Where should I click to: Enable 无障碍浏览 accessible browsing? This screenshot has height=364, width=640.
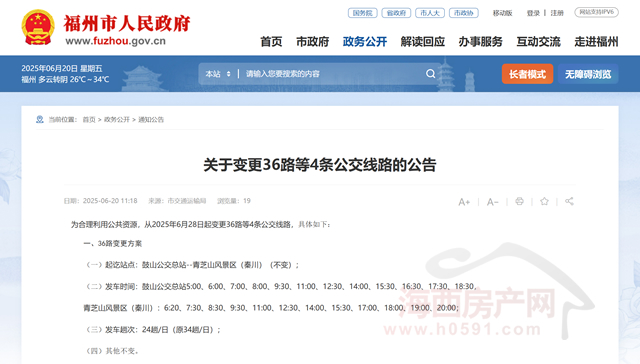coord(588,74)
